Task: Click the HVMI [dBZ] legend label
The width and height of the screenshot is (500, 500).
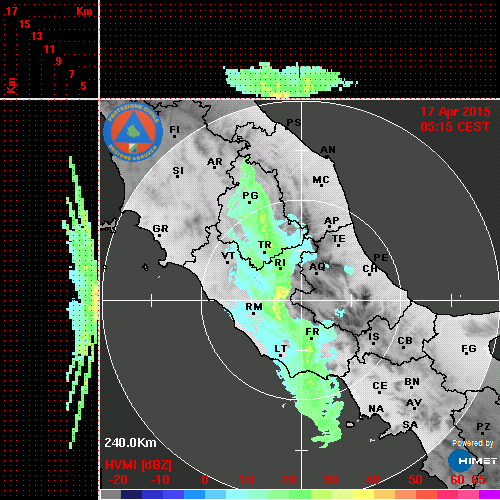Action: pyautogui.click(x=138, y=465)
